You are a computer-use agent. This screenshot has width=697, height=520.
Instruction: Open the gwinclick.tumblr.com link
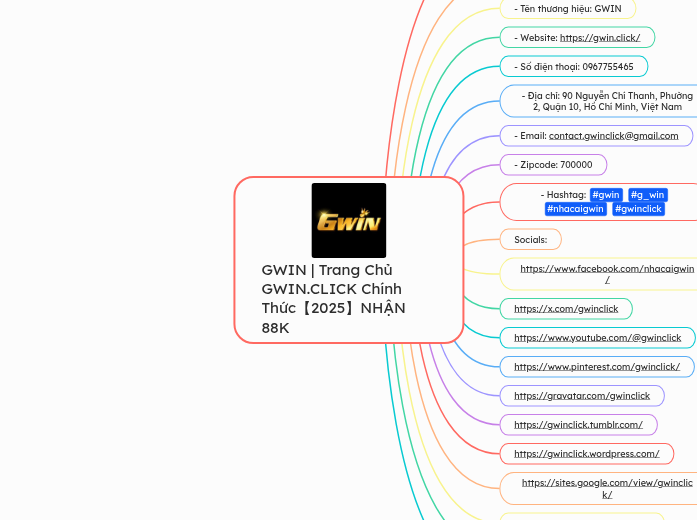pos(578,425)
